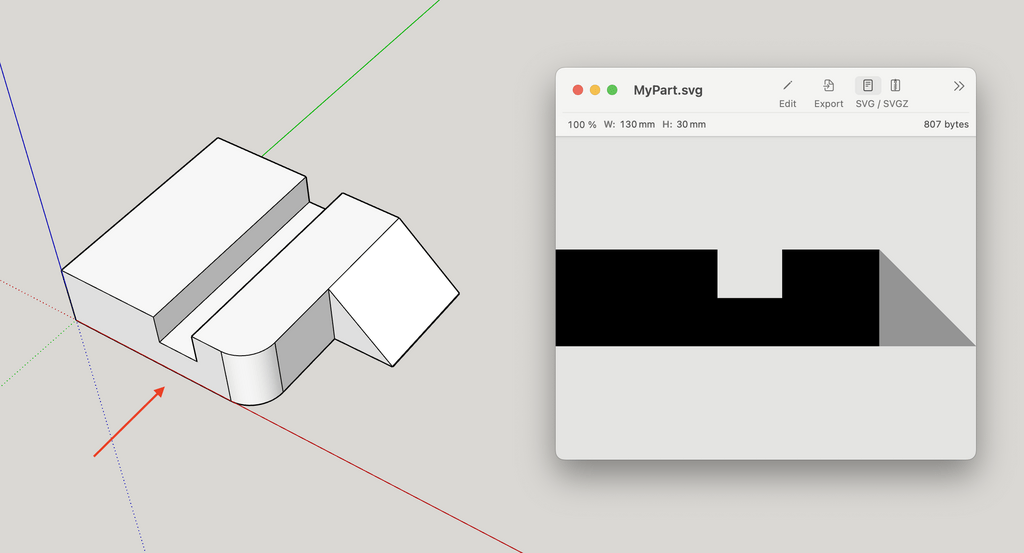Click the 100 % zoom value
1024x553 pixels.
point(582,125)
